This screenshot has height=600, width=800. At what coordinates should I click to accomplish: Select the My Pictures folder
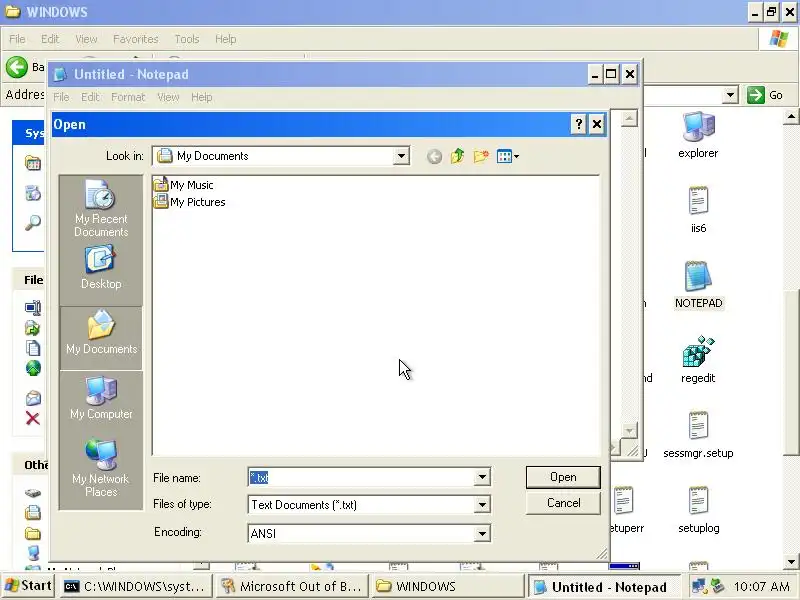[x=189, y=202]
